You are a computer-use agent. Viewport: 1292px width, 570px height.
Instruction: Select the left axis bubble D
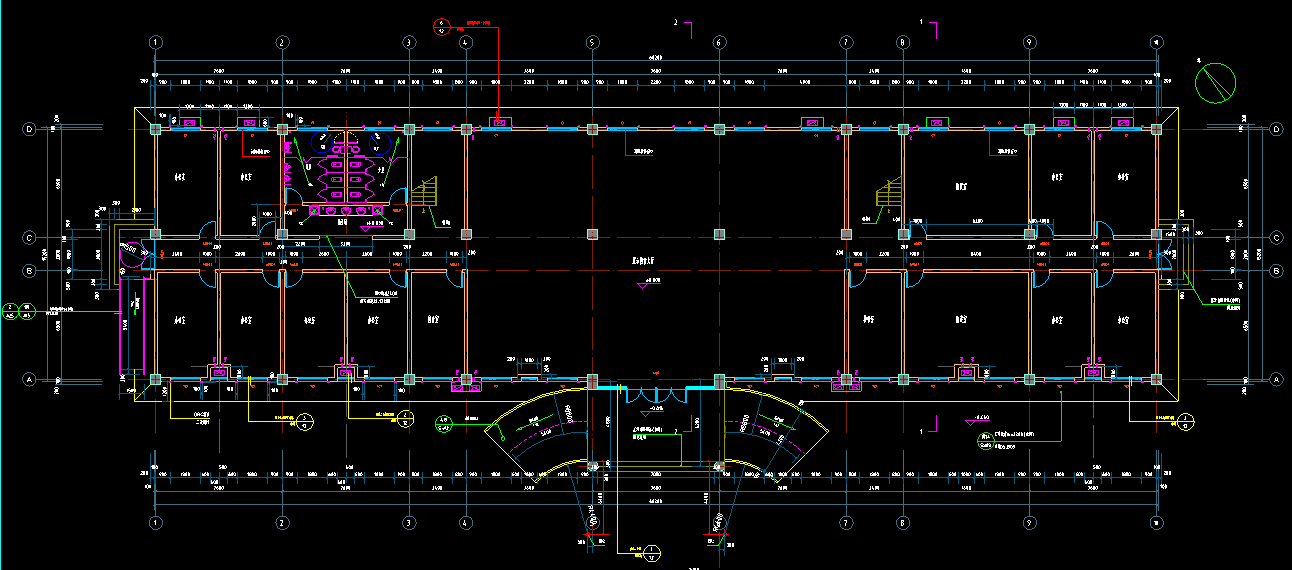tap(29, 129)
